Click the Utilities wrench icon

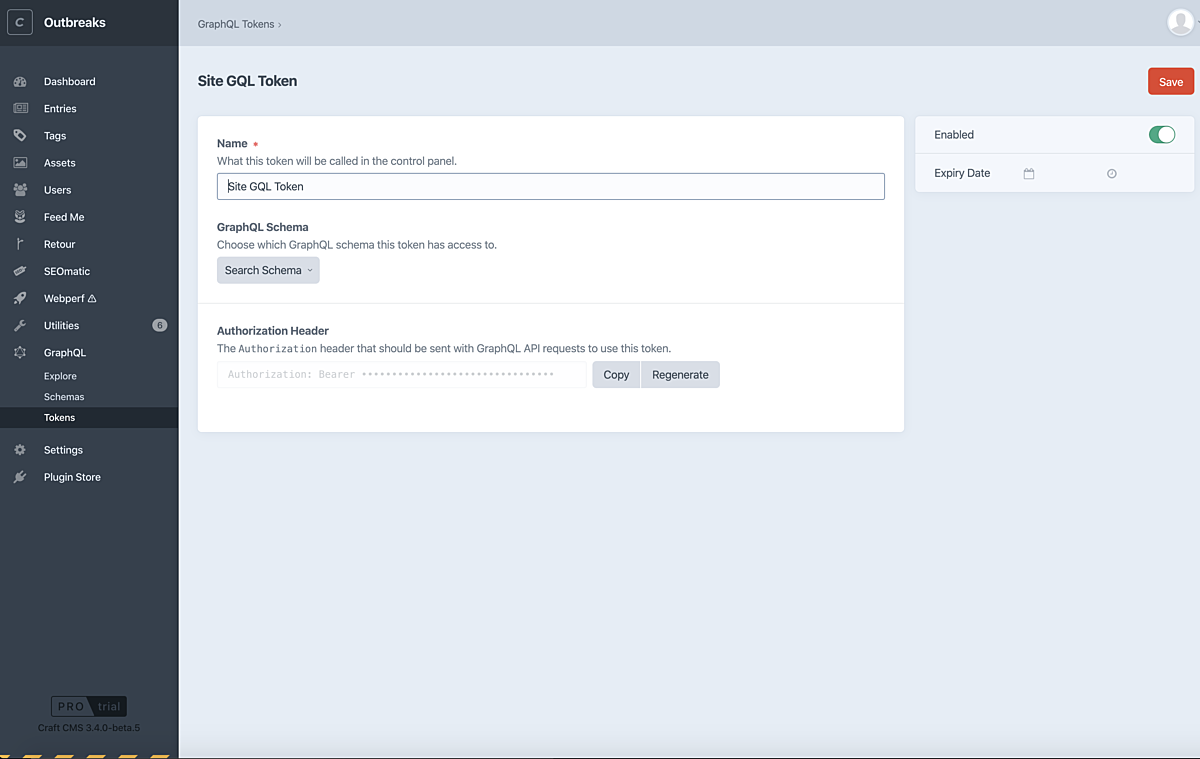click(20, 325)
